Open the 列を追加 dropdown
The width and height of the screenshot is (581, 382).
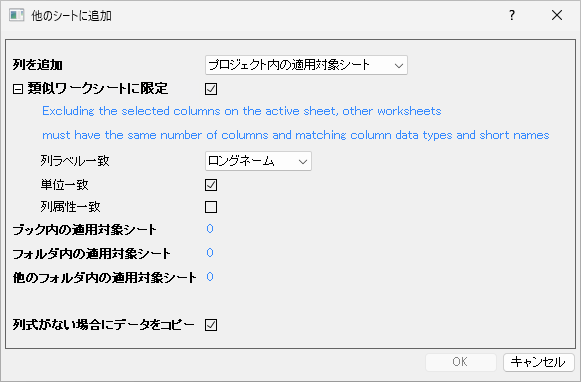coord(306,65)
